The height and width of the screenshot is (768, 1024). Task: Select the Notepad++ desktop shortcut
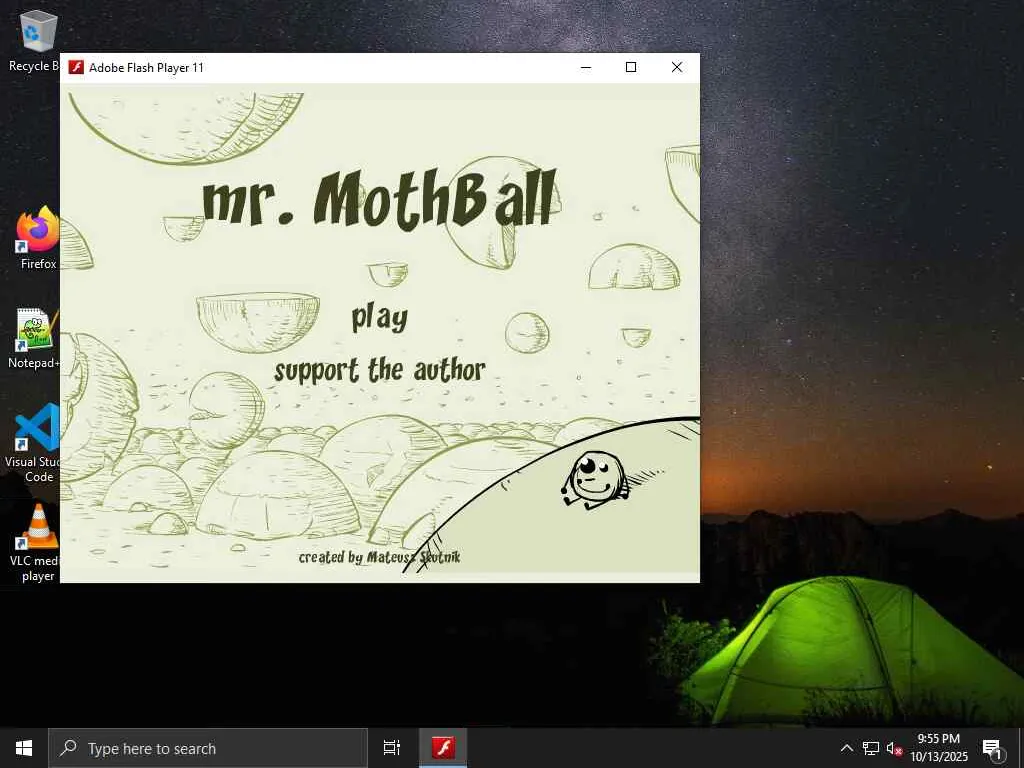click(x=34, y=338)
